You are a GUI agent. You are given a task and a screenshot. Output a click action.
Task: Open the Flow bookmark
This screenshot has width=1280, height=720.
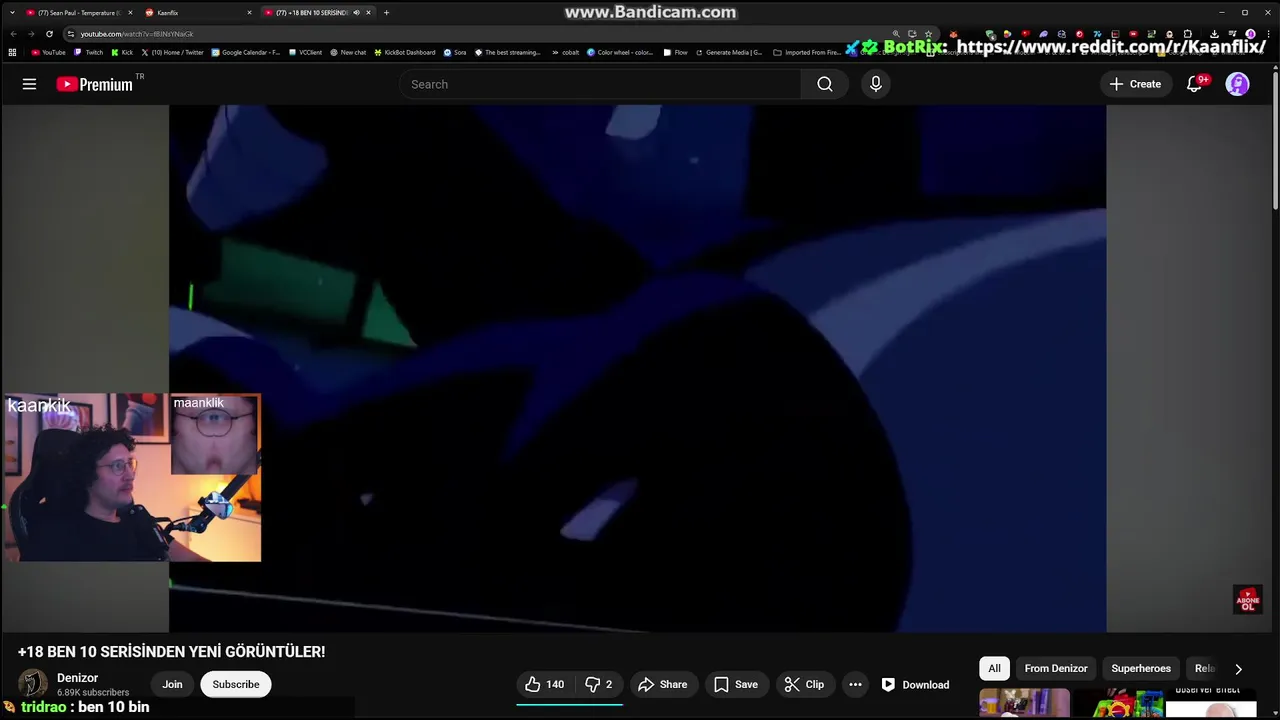(x=675, y=52)
